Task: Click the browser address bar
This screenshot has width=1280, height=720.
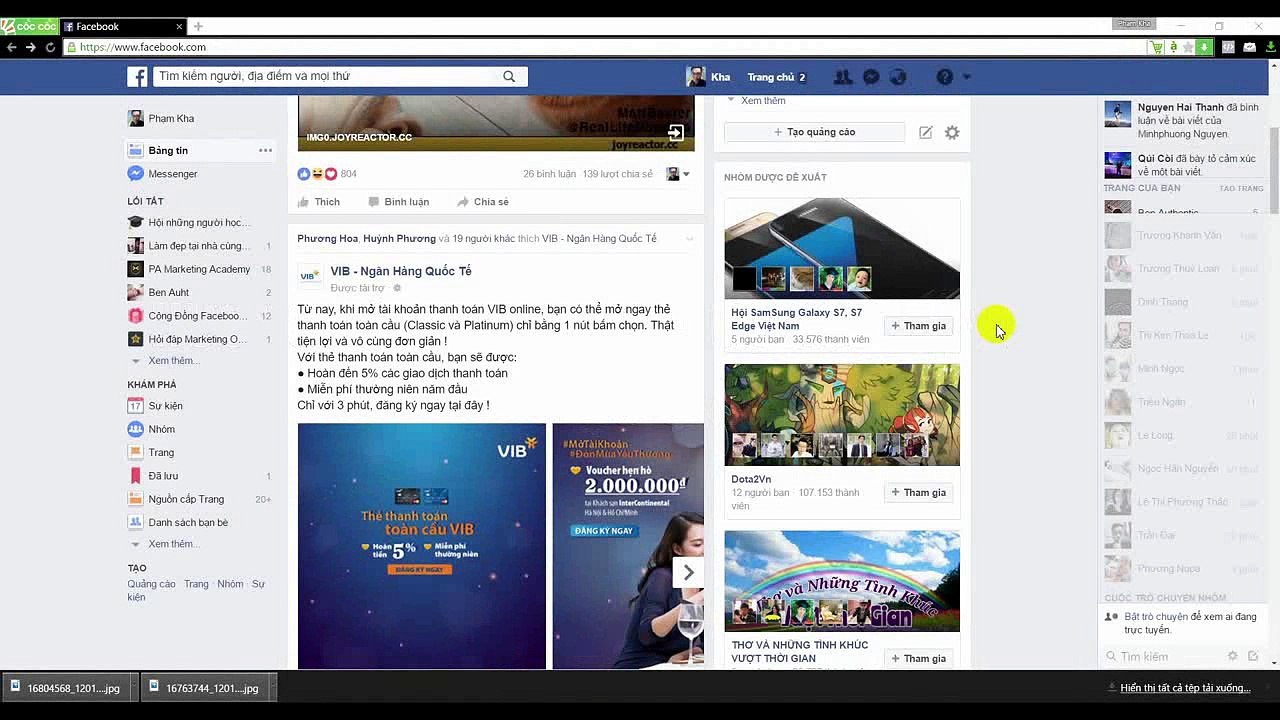Action: (605, 47)
